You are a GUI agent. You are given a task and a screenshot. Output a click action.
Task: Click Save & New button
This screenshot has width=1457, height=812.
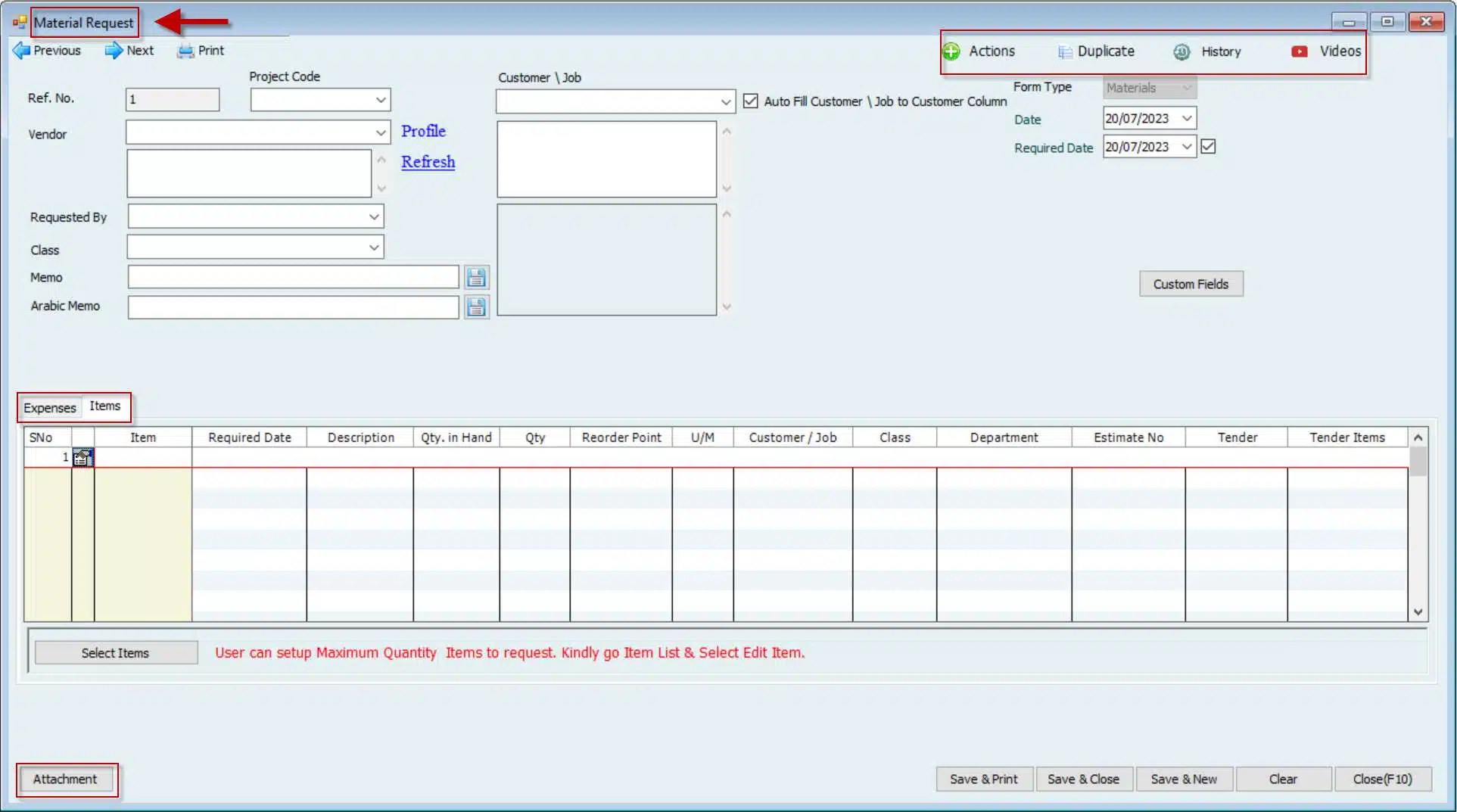coord(1184,779)
